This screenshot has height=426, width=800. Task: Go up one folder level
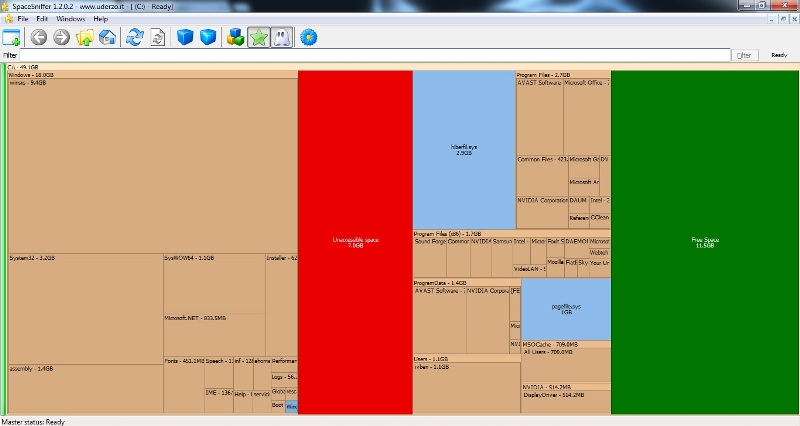click(85, 38)
